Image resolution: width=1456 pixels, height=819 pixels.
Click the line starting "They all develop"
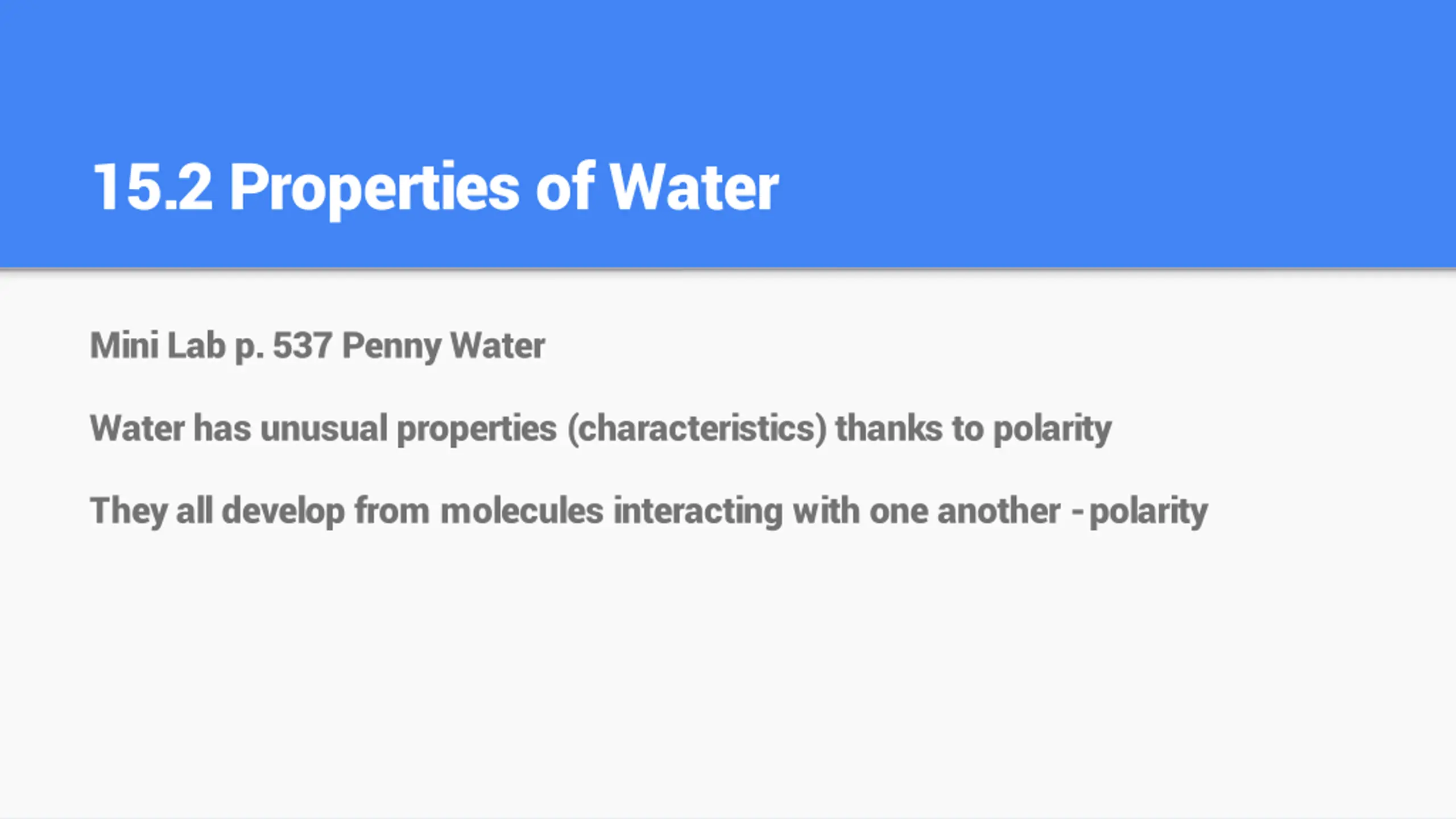pyautogui.click(x=648, y=511)
